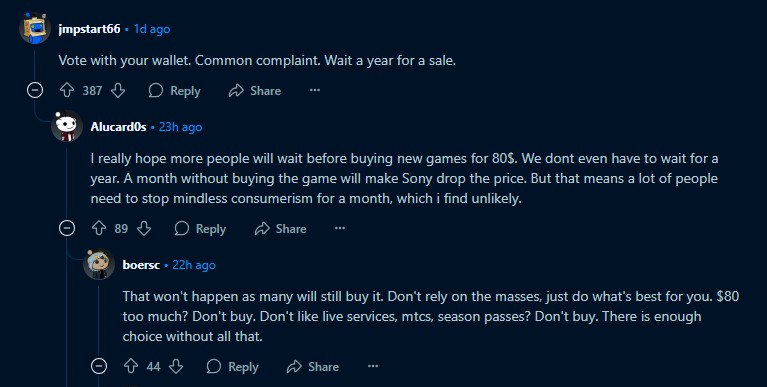767x387 pixels.
Task: Share Alucard0s's comment
Action: 280,228
